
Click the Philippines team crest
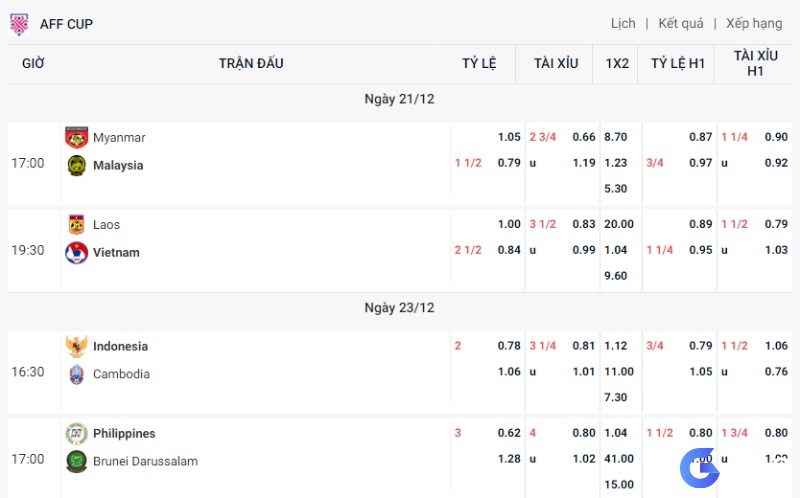[77, 434]
